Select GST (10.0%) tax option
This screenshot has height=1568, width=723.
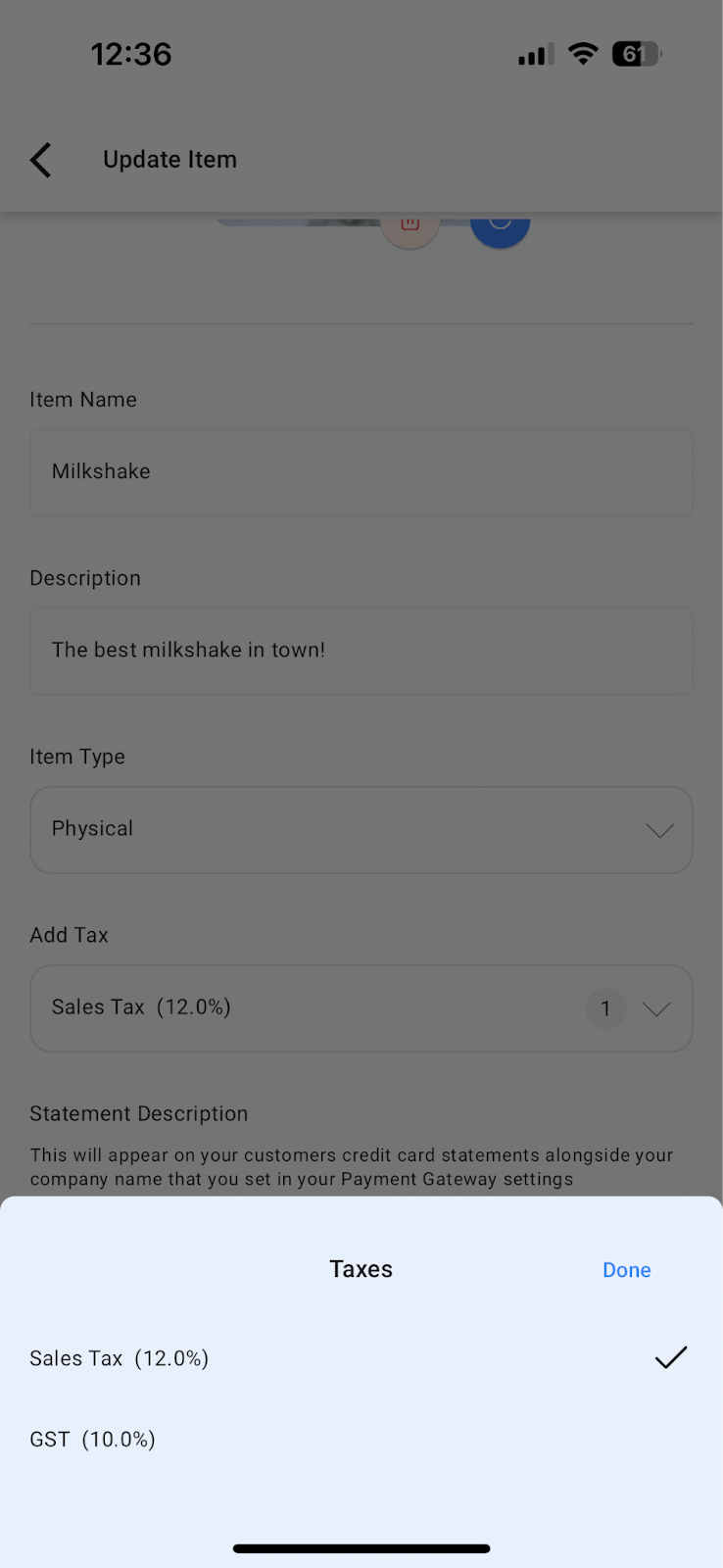tap(93, 1439)
